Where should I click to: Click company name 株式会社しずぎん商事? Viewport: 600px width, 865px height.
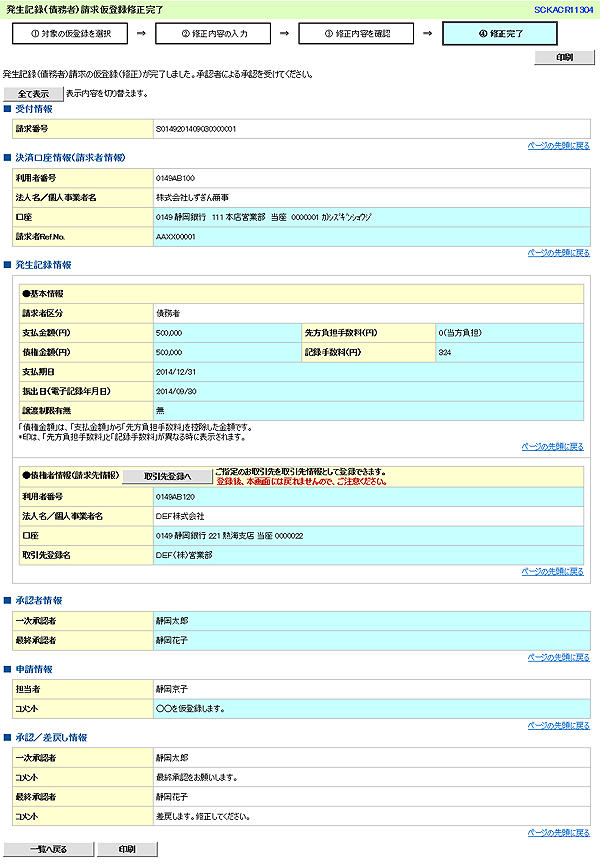click(x=192, y=197)
